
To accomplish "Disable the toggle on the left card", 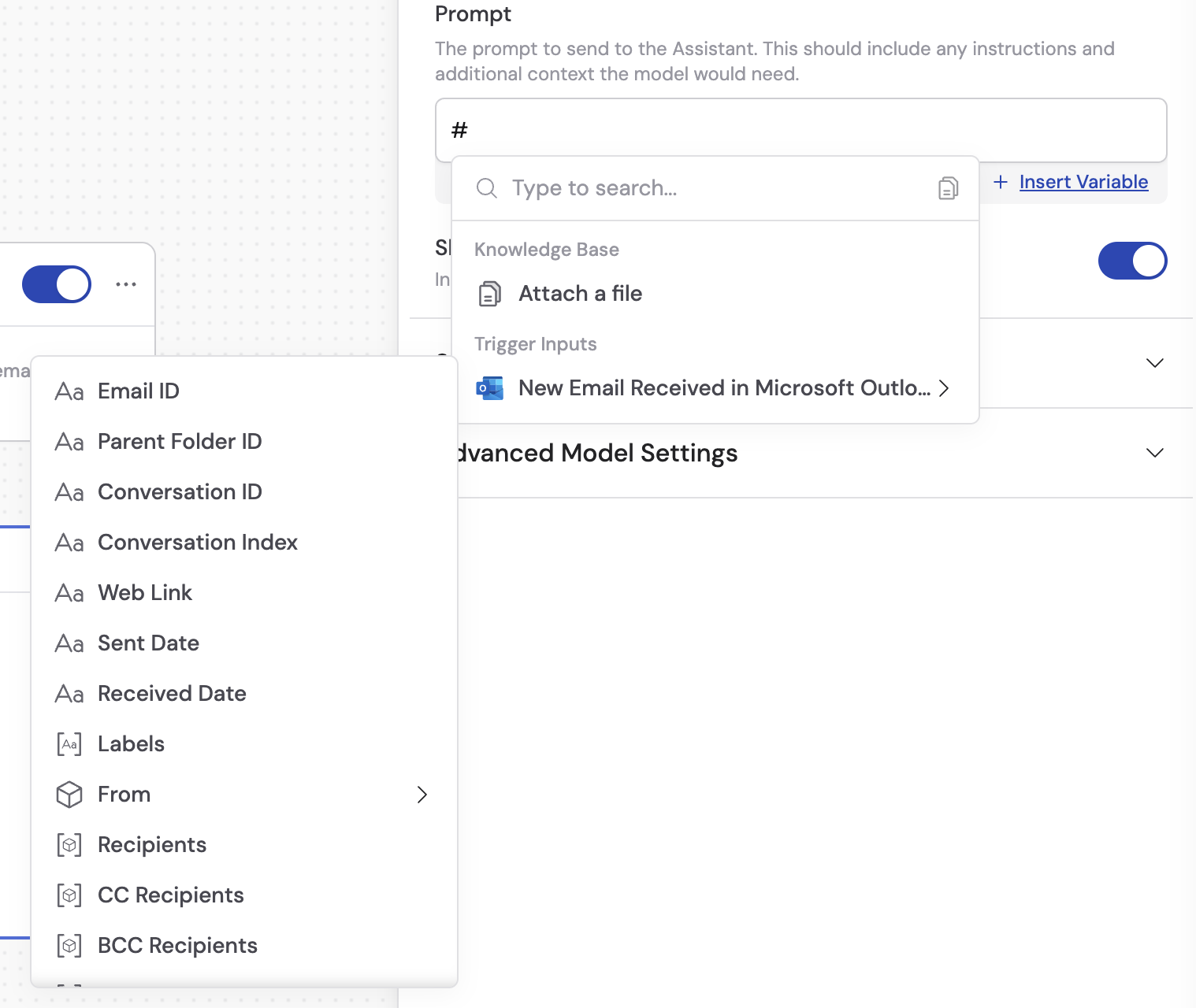I will pos(56,283).
